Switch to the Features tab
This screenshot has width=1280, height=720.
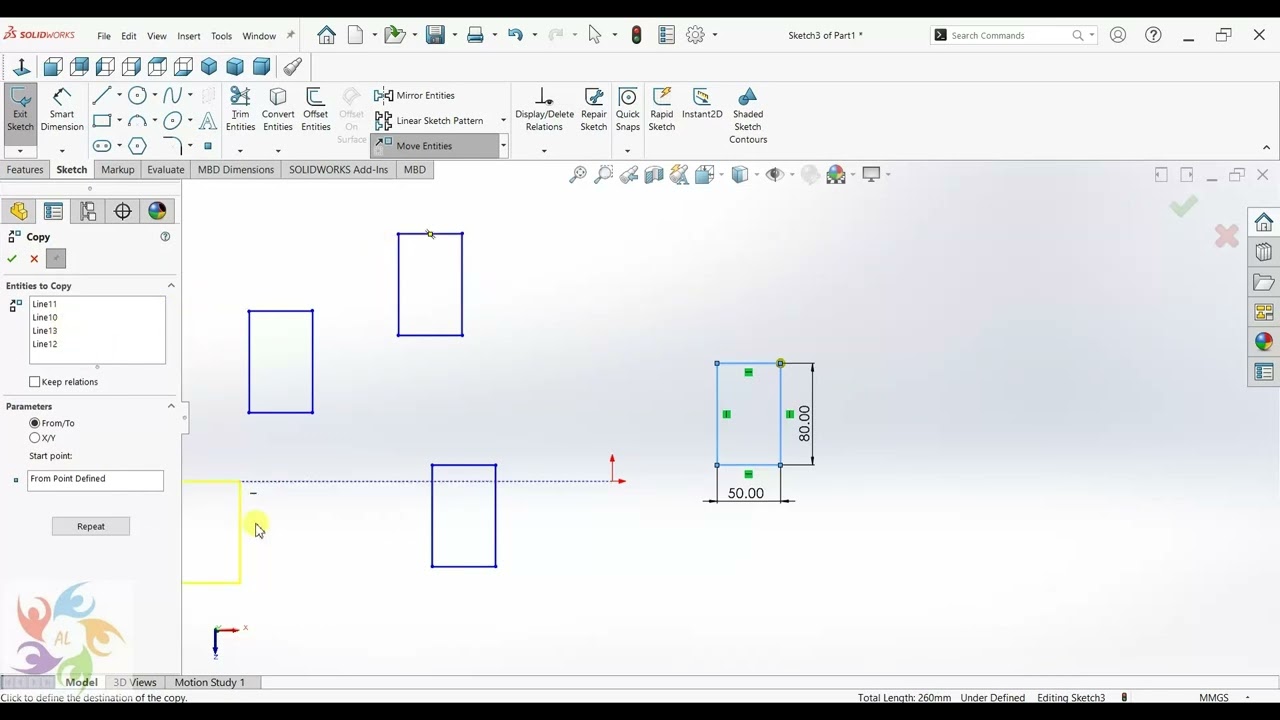pyautogui.click(x=25, y=170)
